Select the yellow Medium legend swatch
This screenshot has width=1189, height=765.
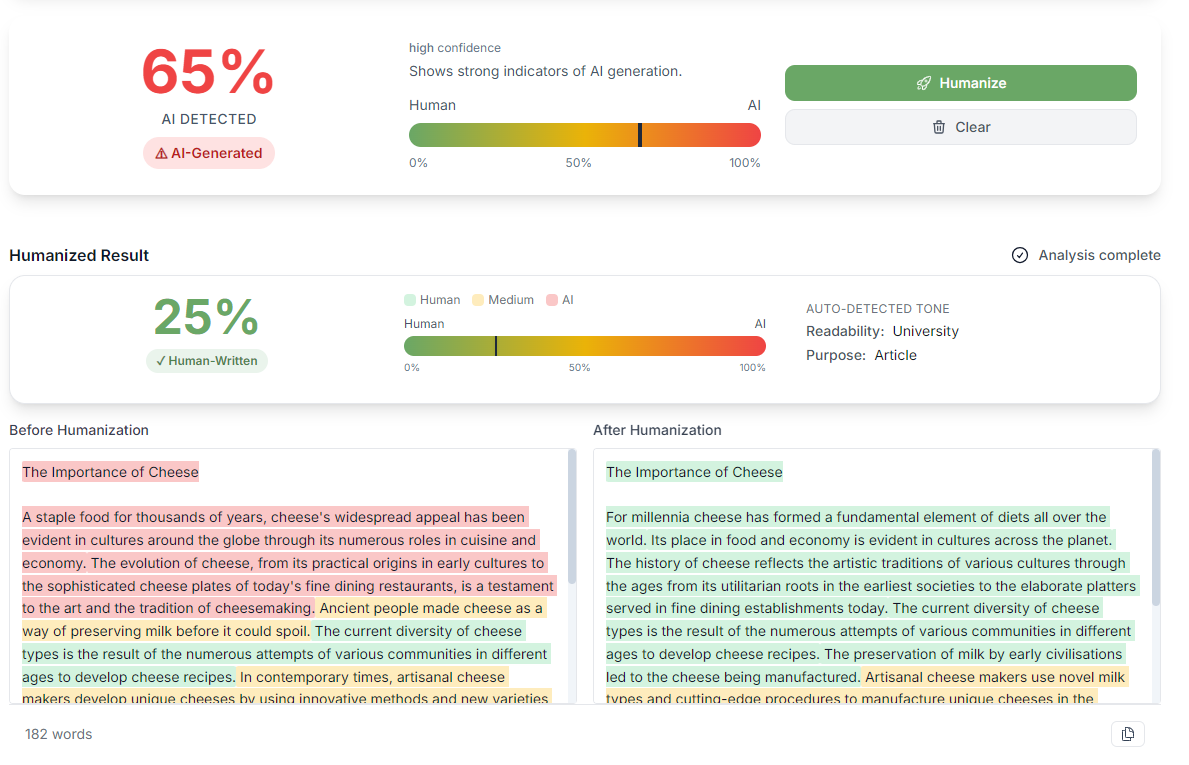[x=478, y=300]
